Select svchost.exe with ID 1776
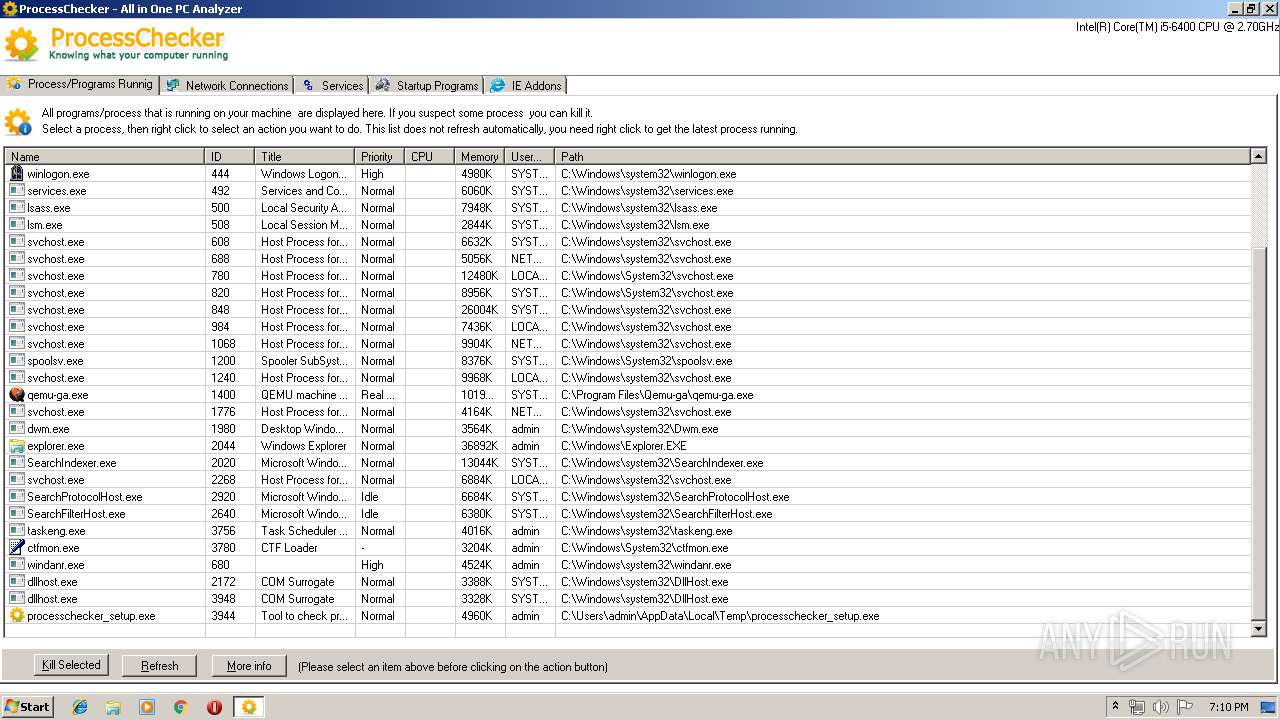 (x=628, y=412)
